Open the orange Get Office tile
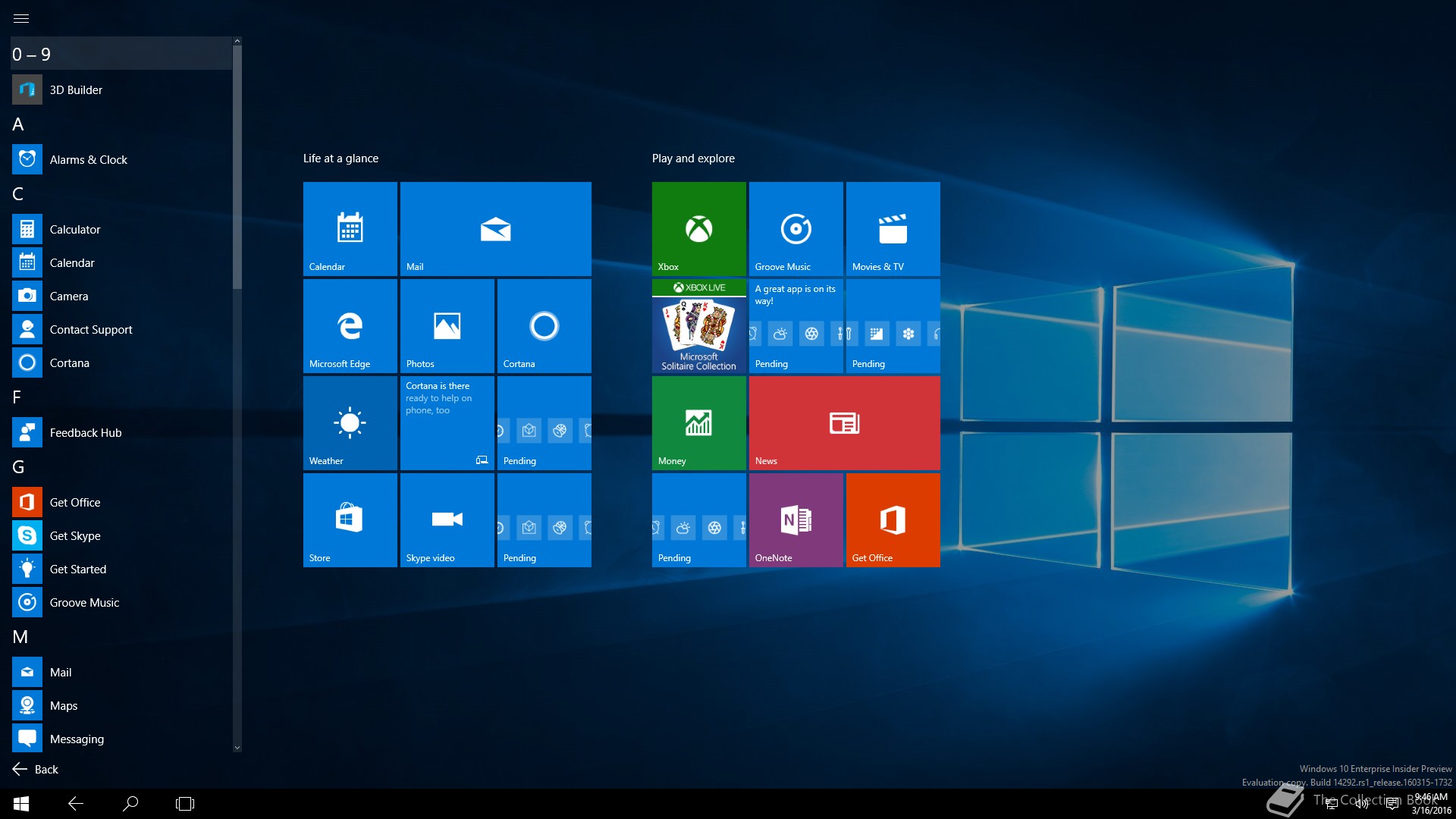 [x=893, y=520]
